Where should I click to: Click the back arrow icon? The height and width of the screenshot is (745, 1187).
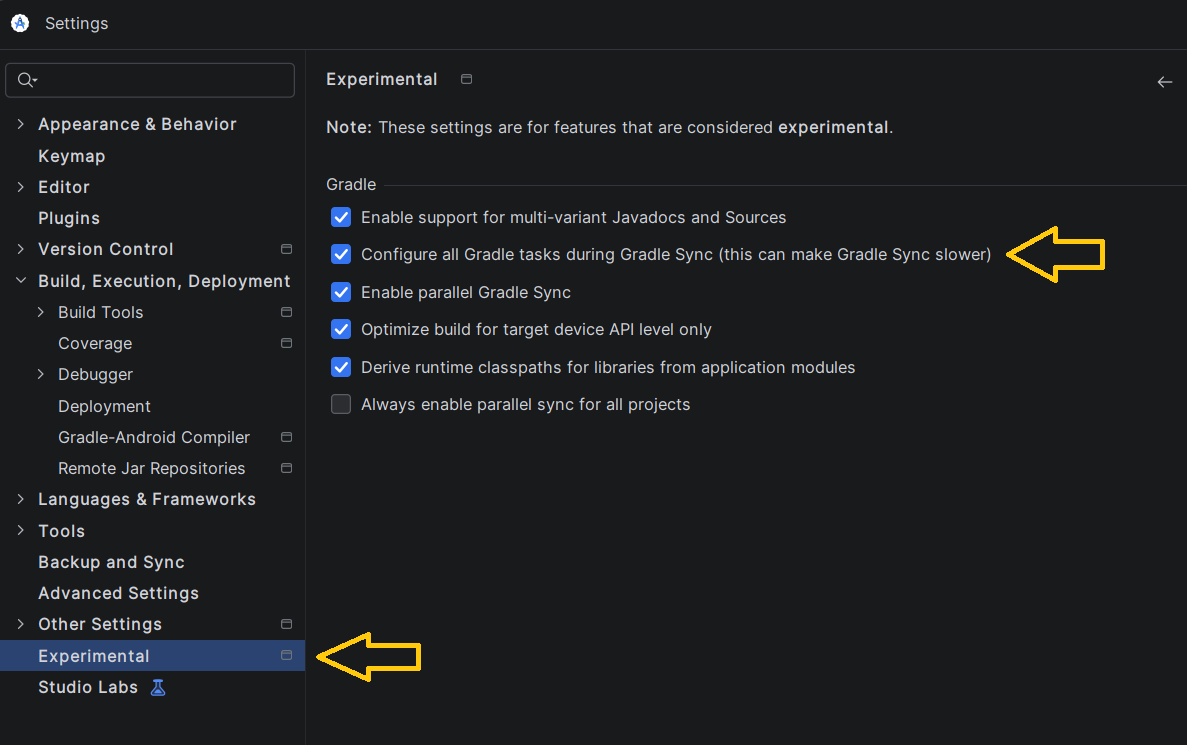point(1164,82)
